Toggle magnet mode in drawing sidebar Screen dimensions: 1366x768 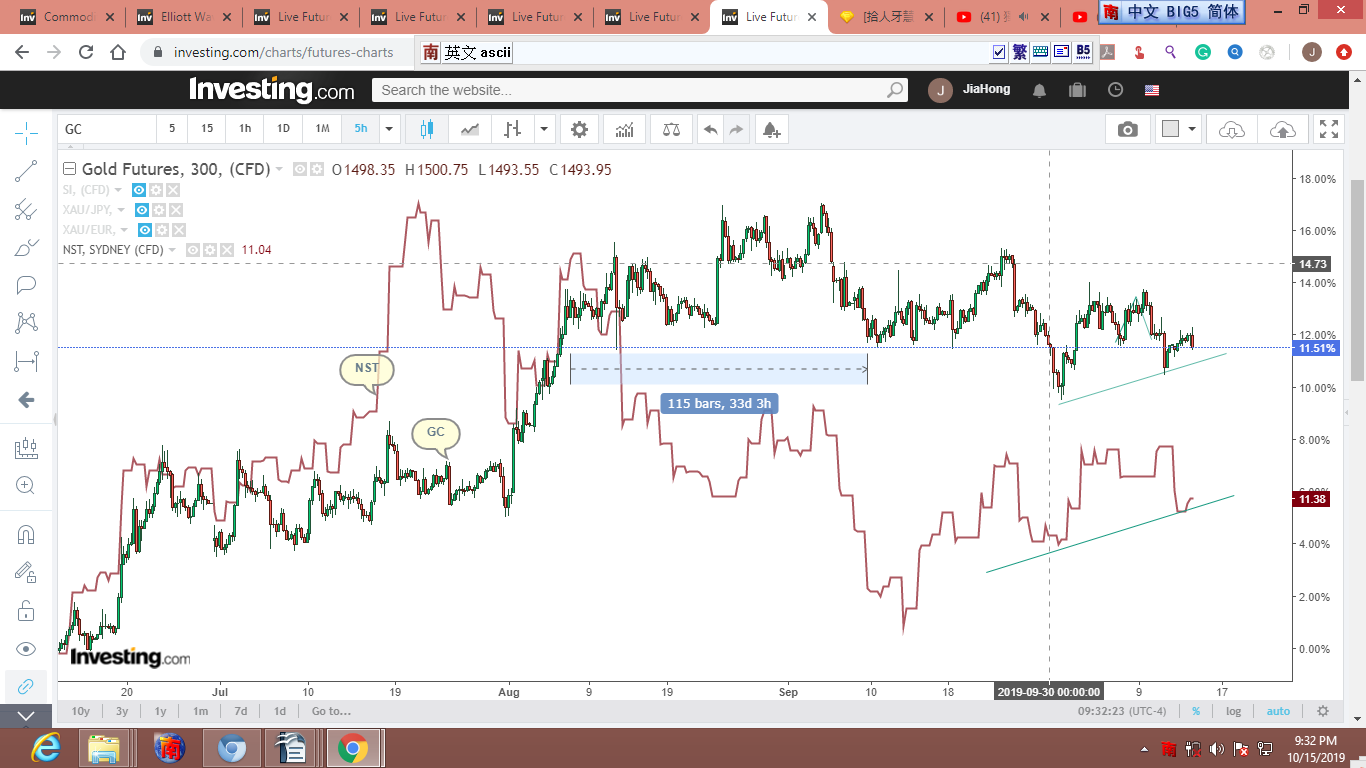click(x=26, y=535)
